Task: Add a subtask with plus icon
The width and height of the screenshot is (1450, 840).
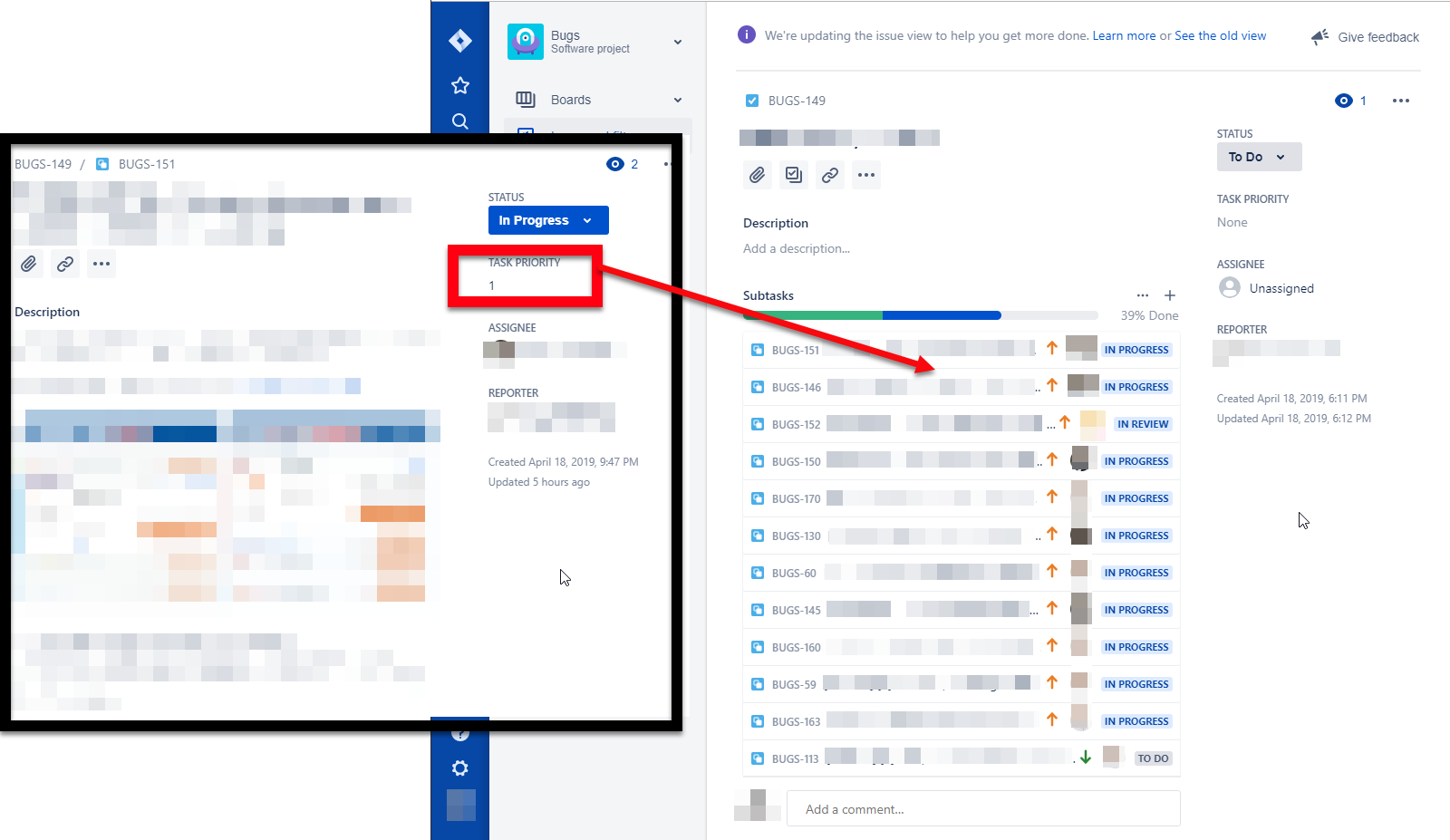Action: (x=1170, y=295)
